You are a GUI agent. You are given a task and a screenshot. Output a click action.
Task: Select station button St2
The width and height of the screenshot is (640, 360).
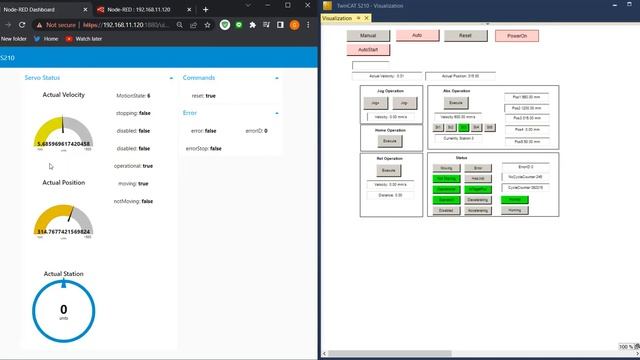[451, 128]
